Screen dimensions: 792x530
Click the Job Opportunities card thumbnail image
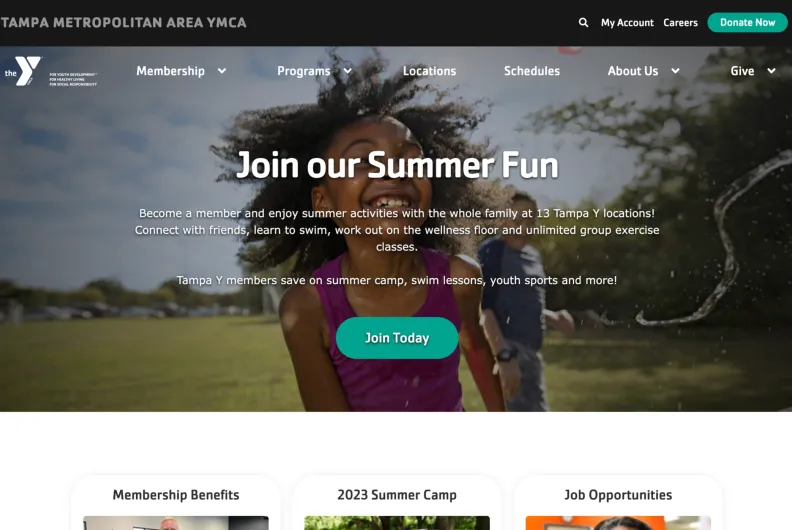[x=618, y=523]
